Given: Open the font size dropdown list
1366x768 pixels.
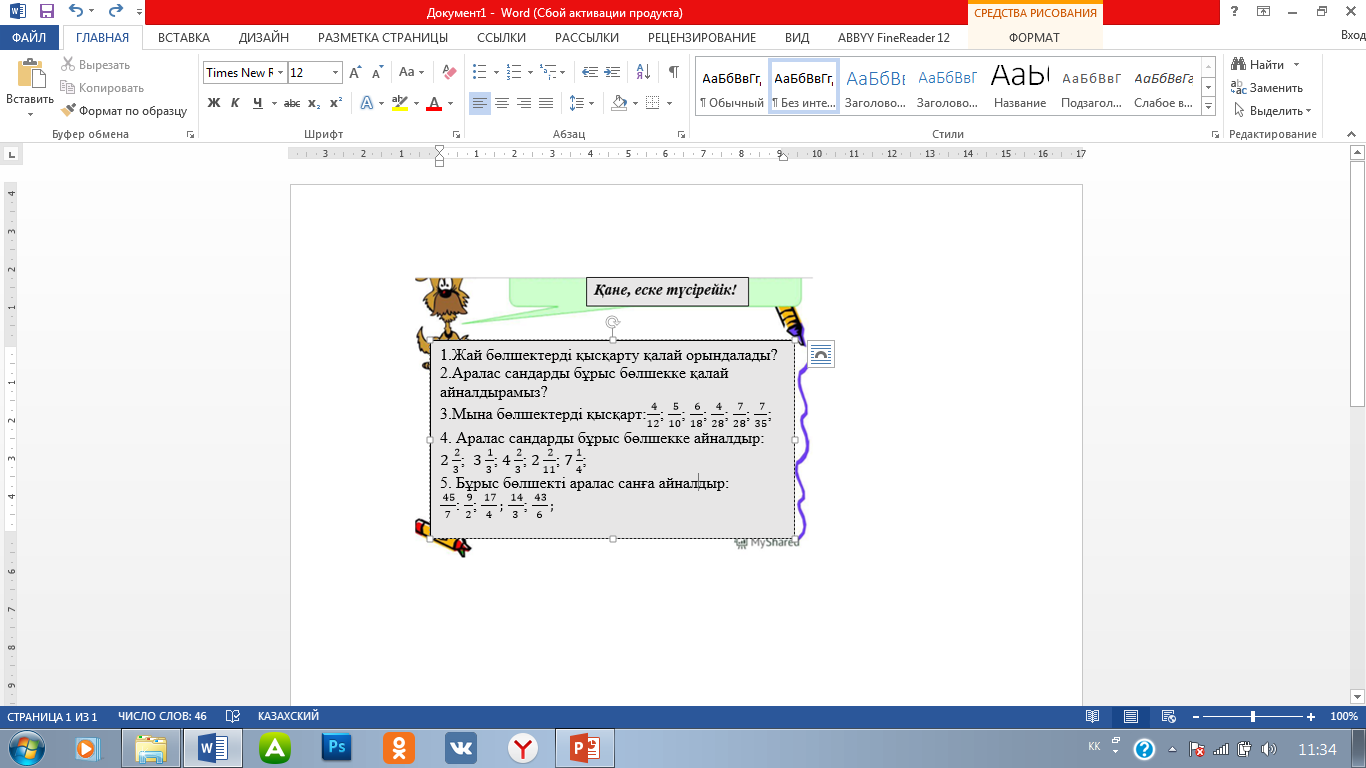Looking at the screenshot, I should [335, 72].
